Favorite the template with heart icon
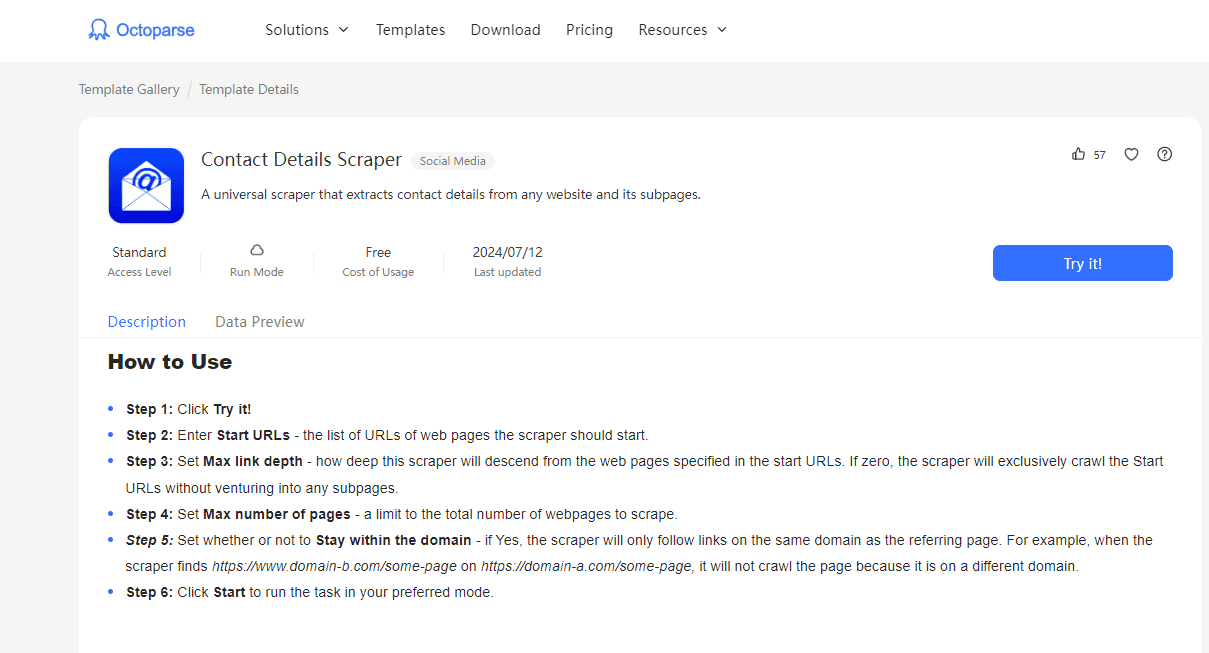The image size is (1209, 653). coord(1131,154)
